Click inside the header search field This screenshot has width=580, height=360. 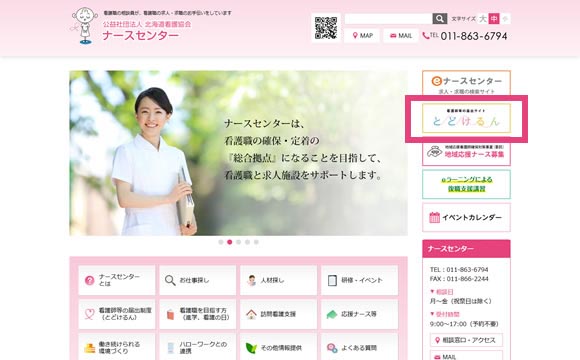pos(388,18)
